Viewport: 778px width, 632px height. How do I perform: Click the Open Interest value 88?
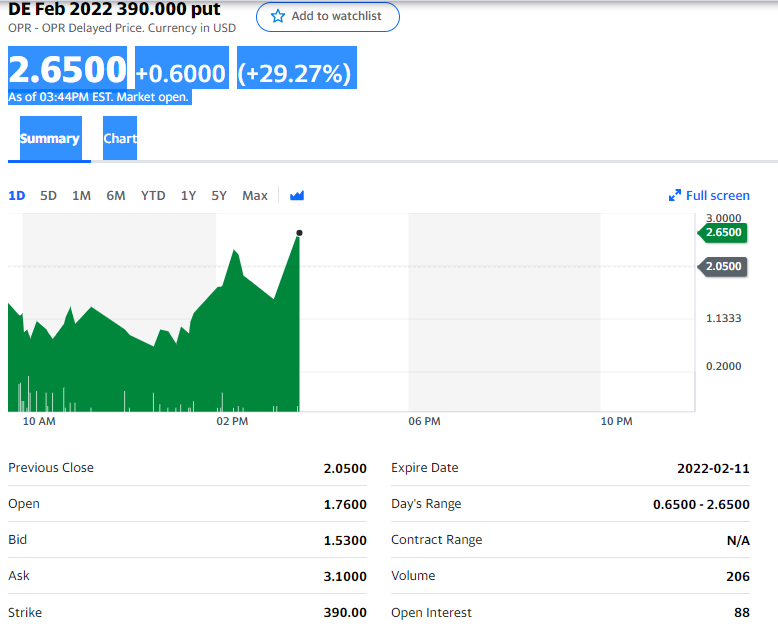pyautogui.click(x=742, y=613)
